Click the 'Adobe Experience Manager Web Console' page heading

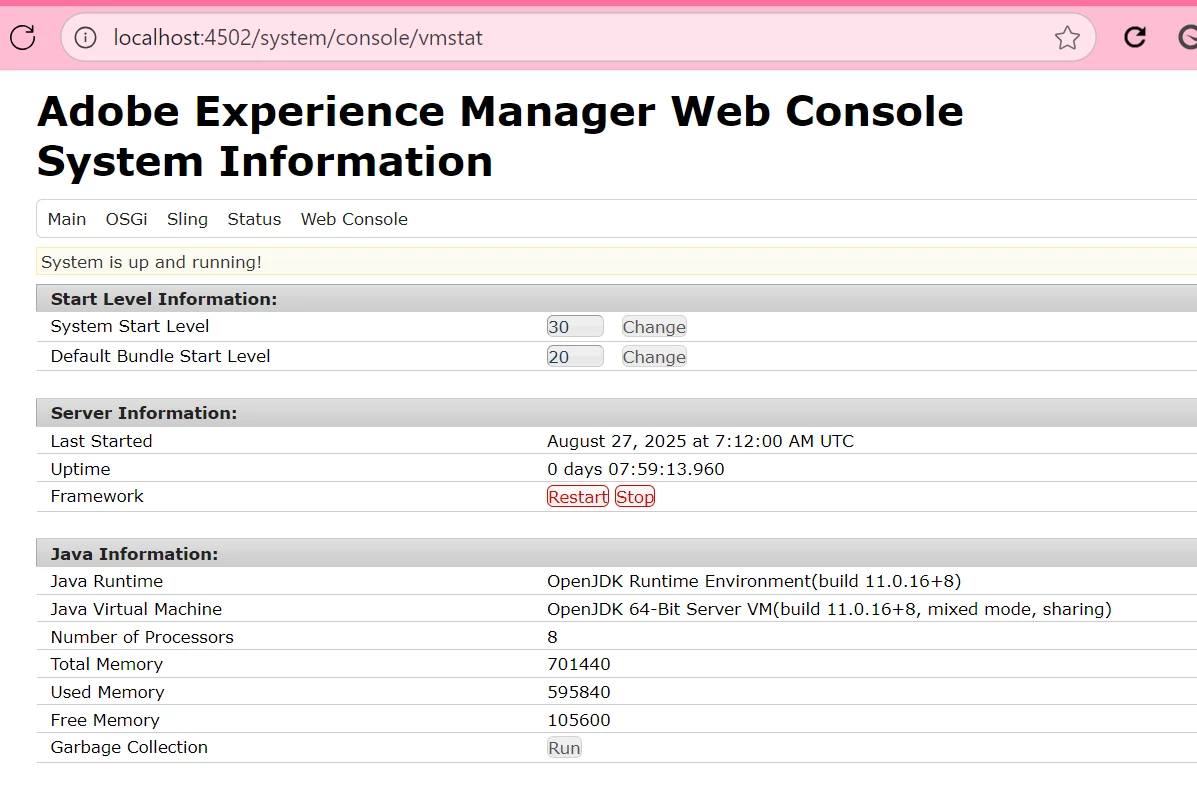(500, 112)
